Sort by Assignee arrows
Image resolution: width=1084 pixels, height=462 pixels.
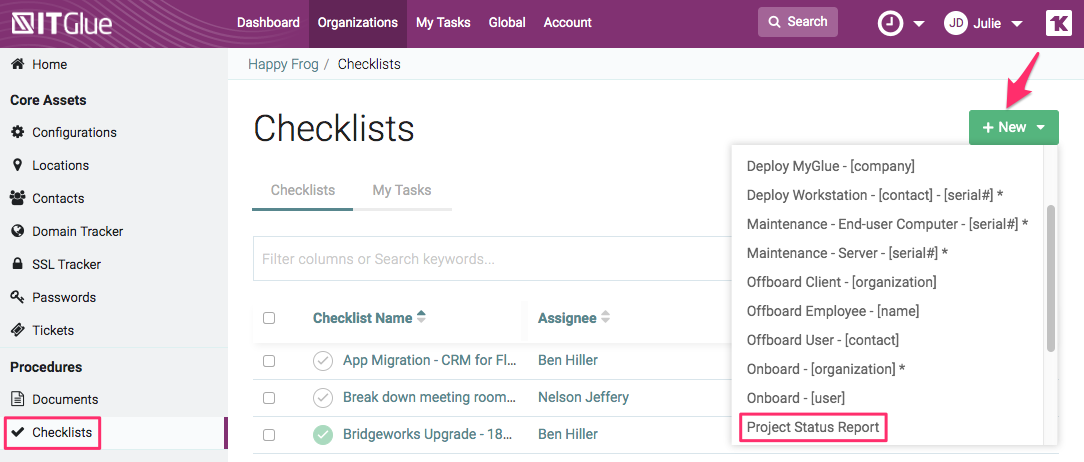click(606, 317)
